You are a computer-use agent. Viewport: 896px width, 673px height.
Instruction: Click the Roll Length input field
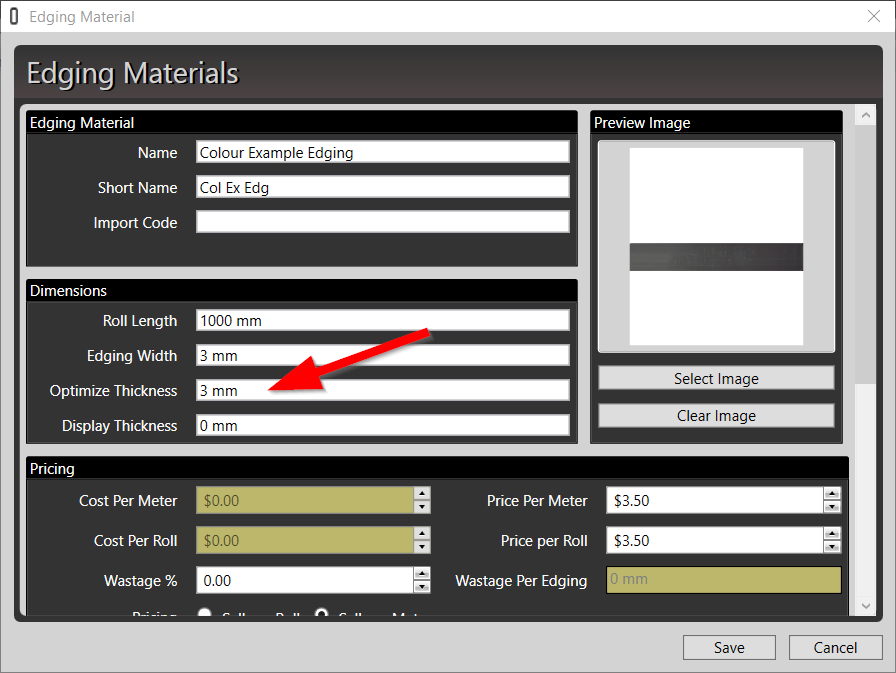(x=382, y=320)
